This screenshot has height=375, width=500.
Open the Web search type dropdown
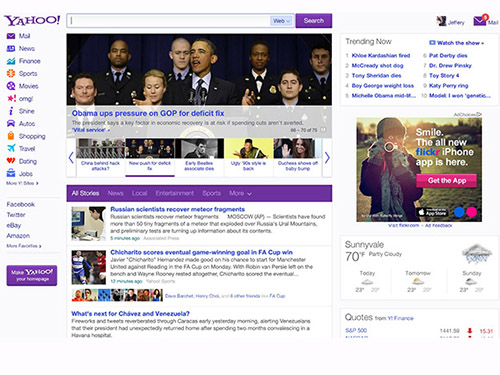point(281,21)
